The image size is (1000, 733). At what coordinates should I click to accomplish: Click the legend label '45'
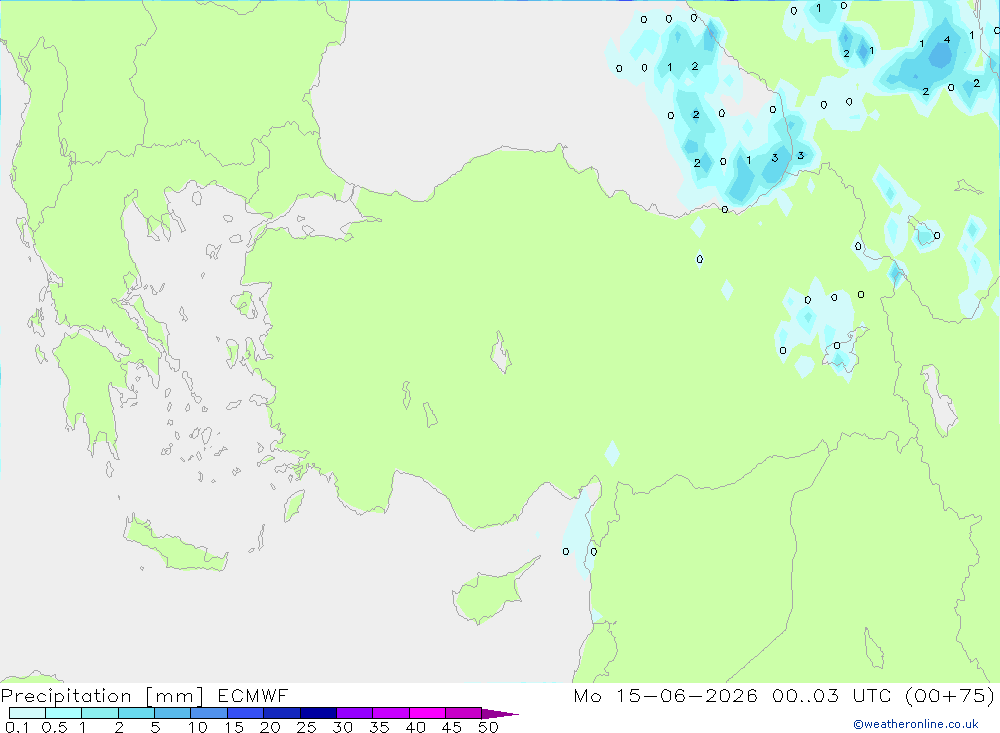click(x=452, y=727)
